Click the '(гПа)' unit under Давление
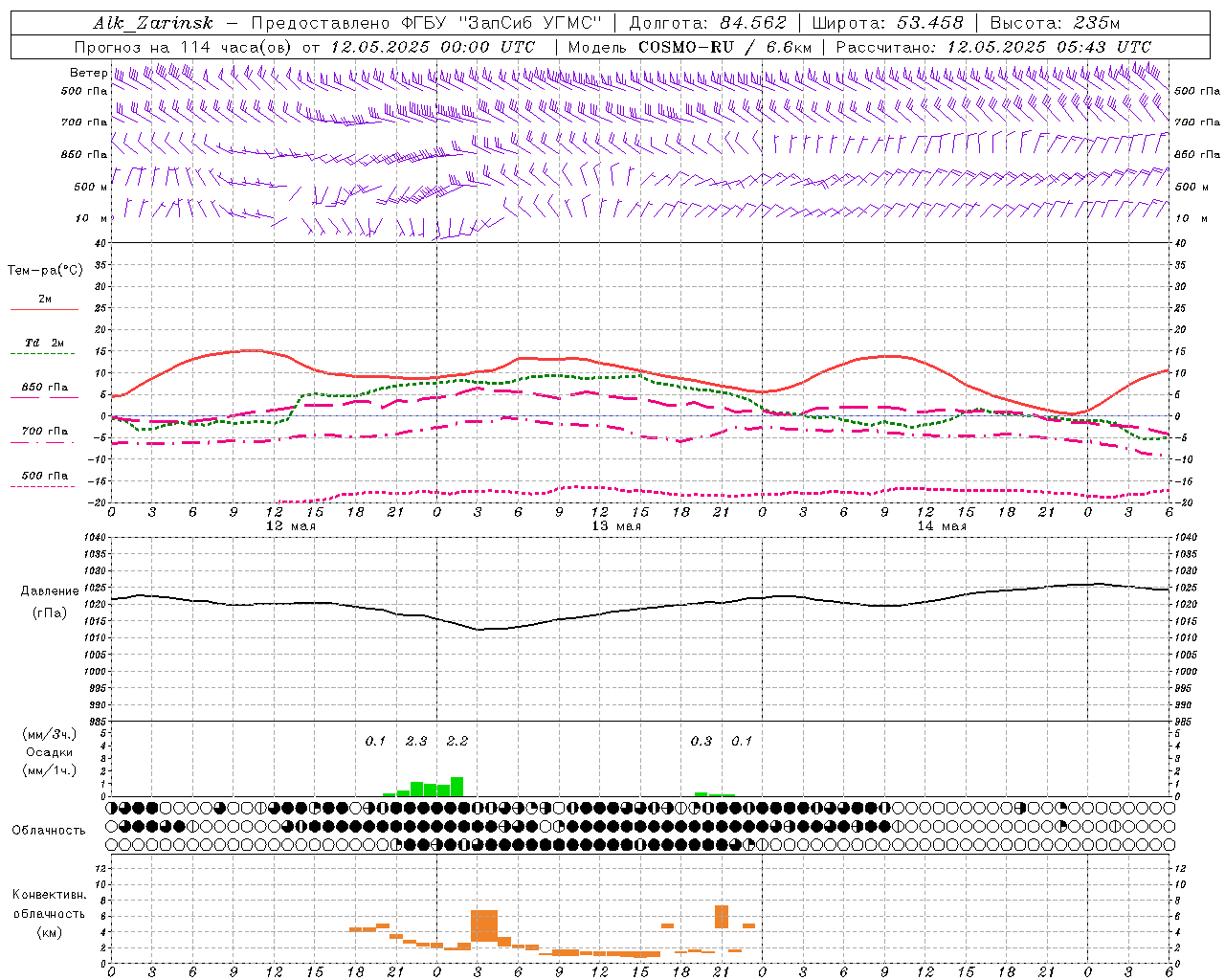Viewport: 1225px width, 980px height. click(x=50, y=613)
